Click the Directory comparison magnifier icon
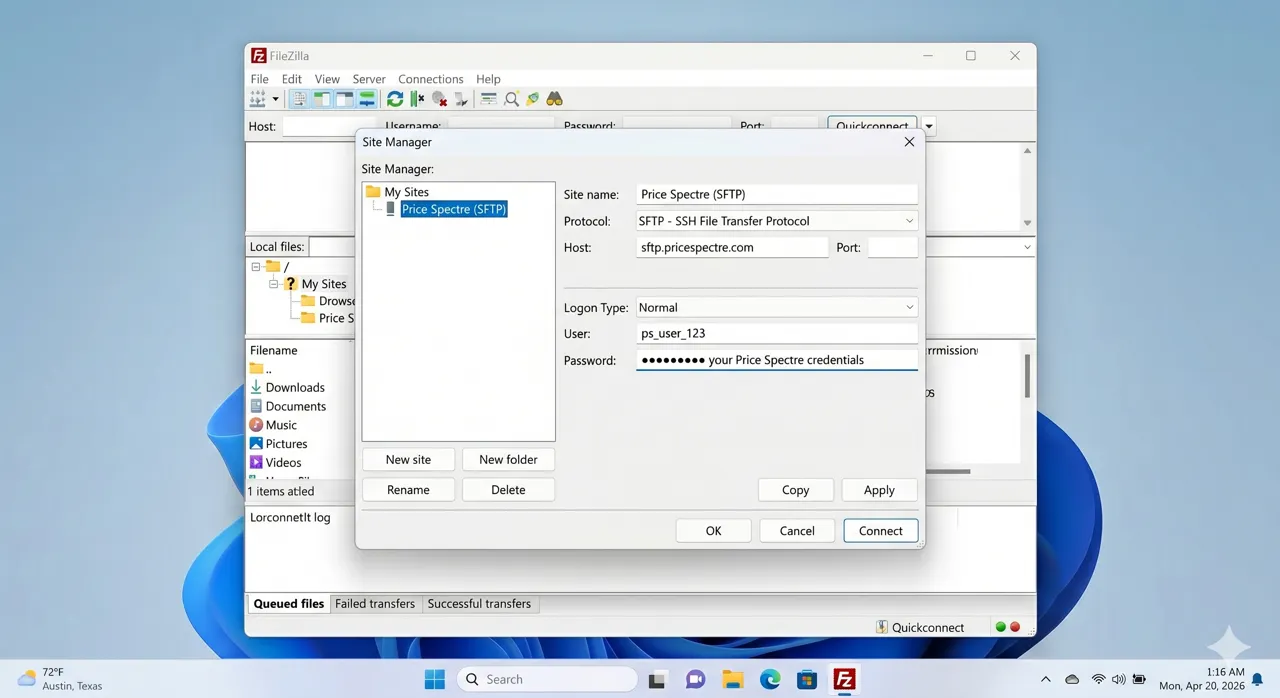This screenshot has width=1280, height=698. point(511,98)
